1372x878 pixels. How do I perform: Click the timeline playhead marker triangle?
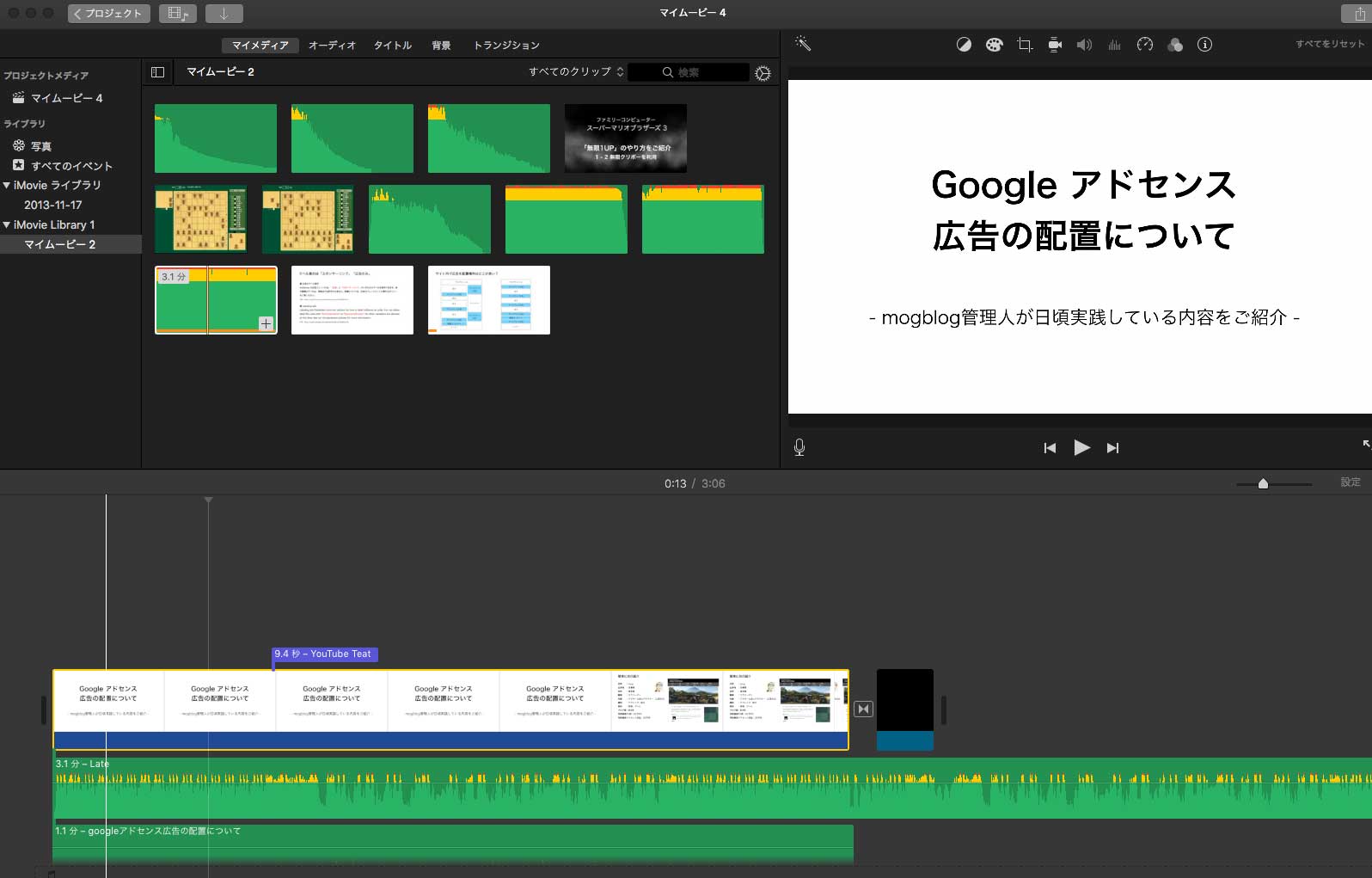coord(208,500)
